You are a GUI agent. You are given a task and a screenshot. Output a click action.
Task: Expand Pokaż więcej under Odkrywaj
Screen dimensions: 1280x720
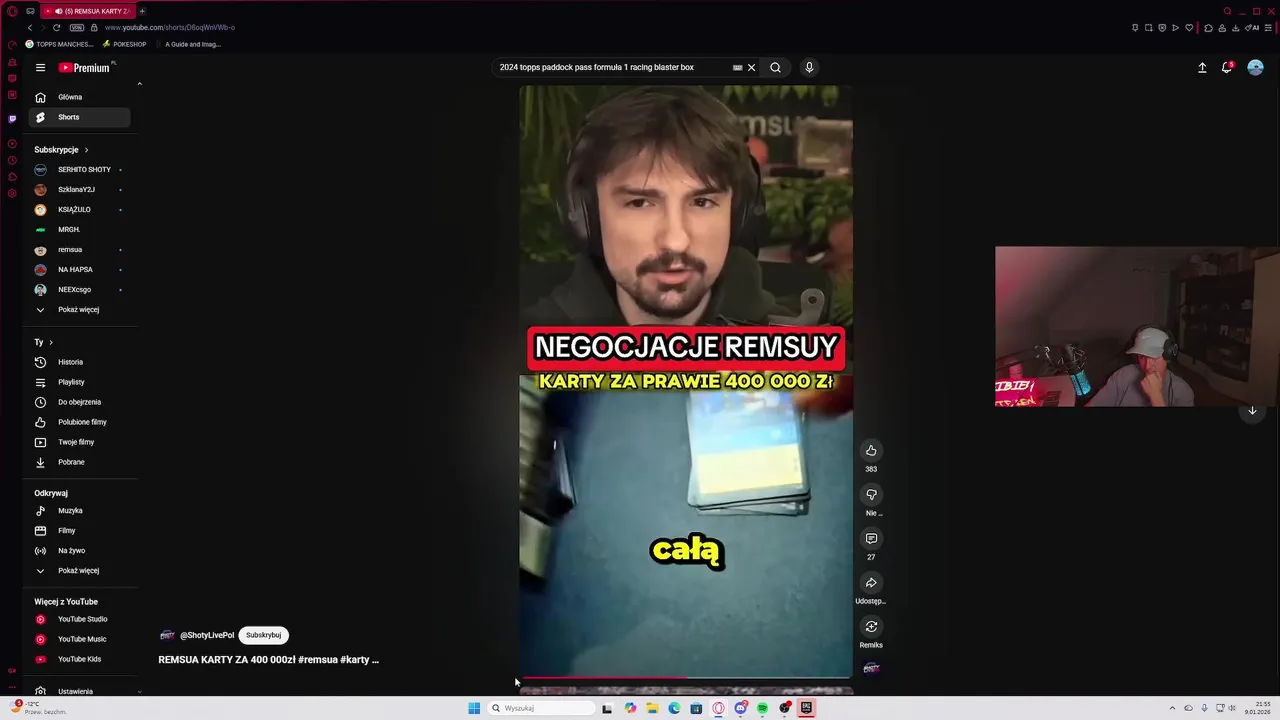[80, 570]
